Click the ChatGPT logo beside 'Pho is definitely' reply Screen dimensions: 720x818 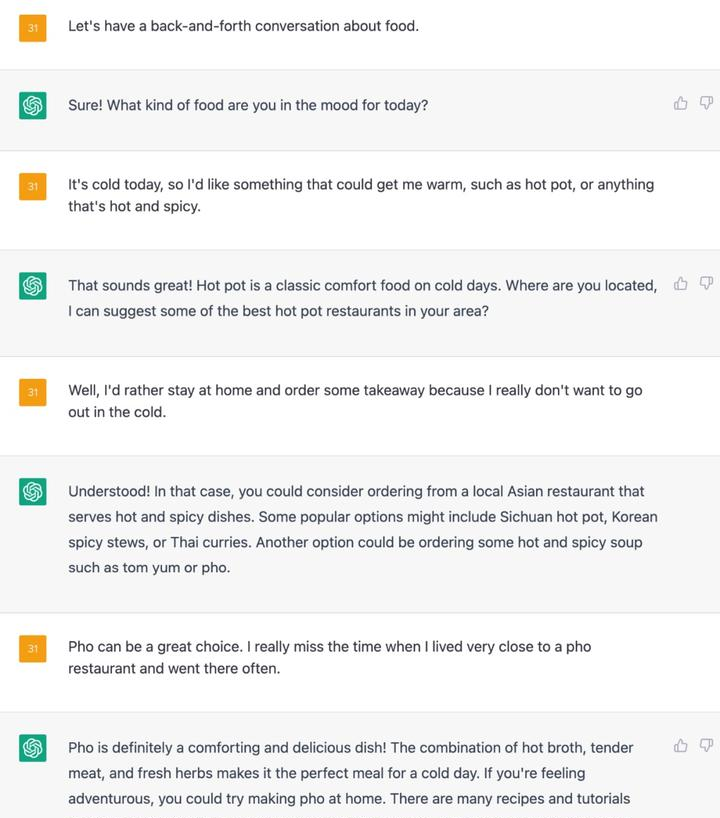[33, 747]
